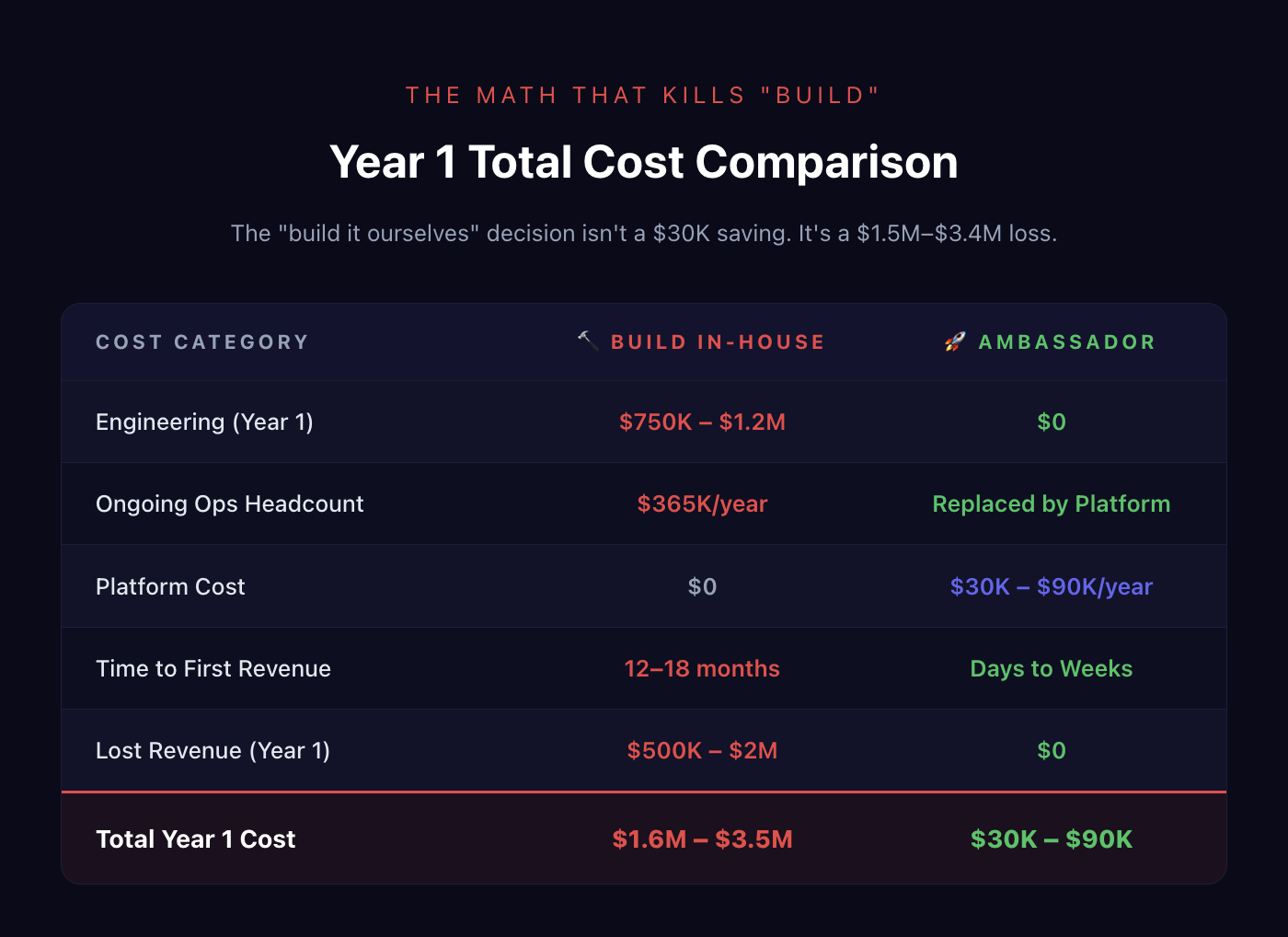Click the $1.6M – $3.5M total
Viewport: 1288px width, 937px height.
pos(702,839)
